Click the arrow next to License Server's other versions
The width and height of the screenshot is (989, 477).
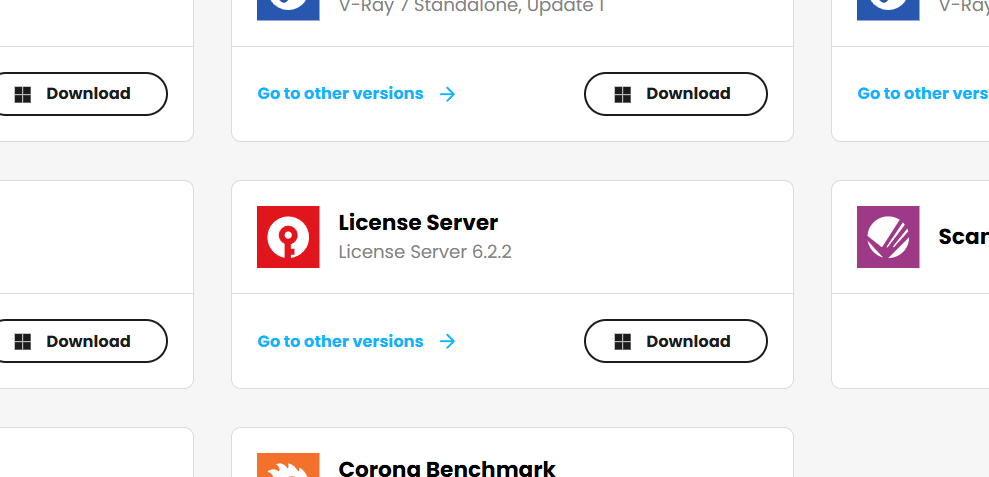(x=447, y=341)
